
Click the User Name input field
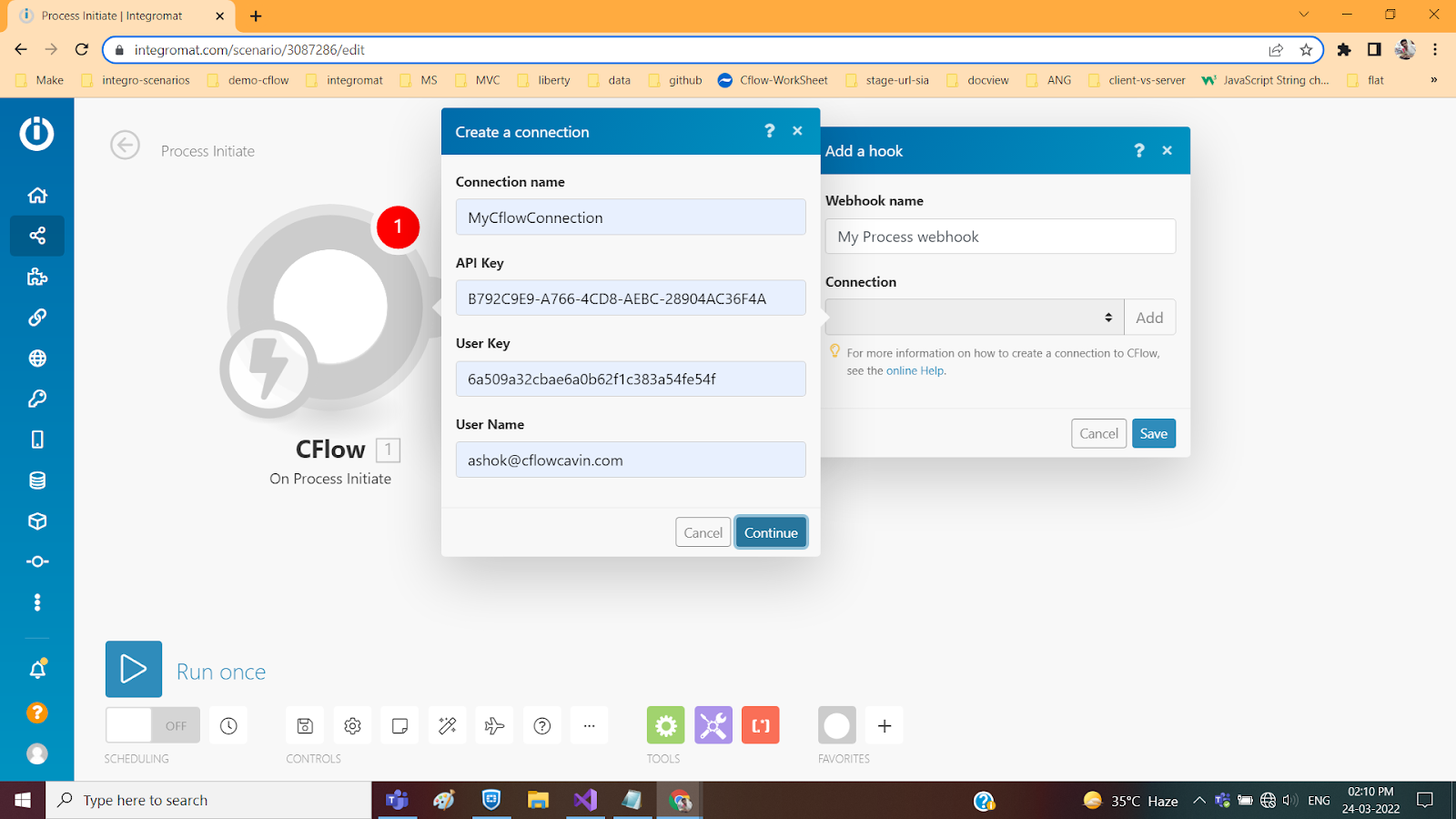631,460
